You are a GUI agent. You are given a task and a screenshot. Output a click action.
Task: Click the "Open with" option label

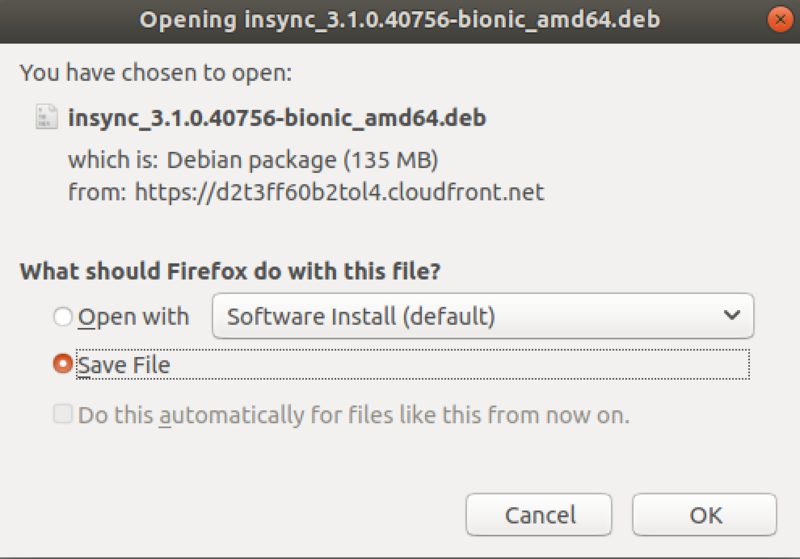click(x=134, y=317)
